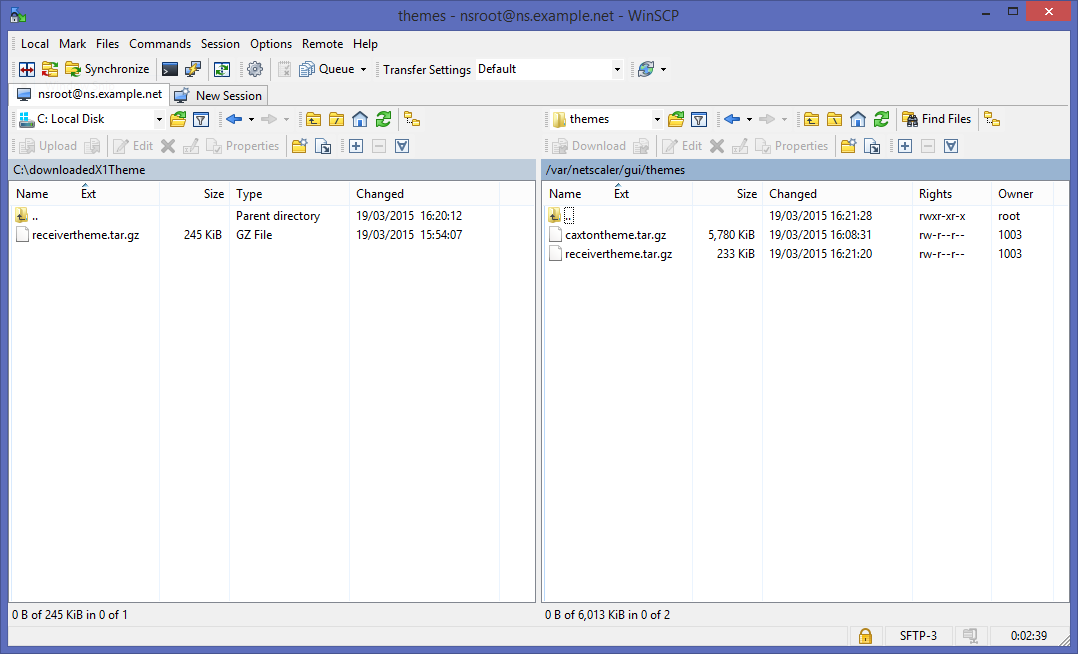Go to local parent directory icon
The image size is (1078, 654).
click(x=314, y=119)
